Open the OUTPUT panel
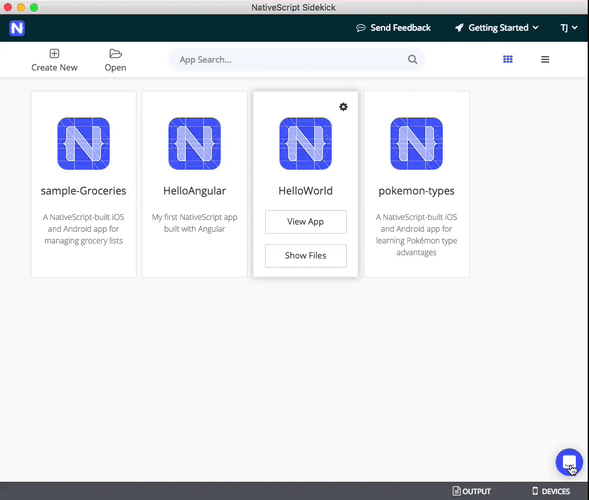This screenshot has height=500, width=589. point(472,491)
